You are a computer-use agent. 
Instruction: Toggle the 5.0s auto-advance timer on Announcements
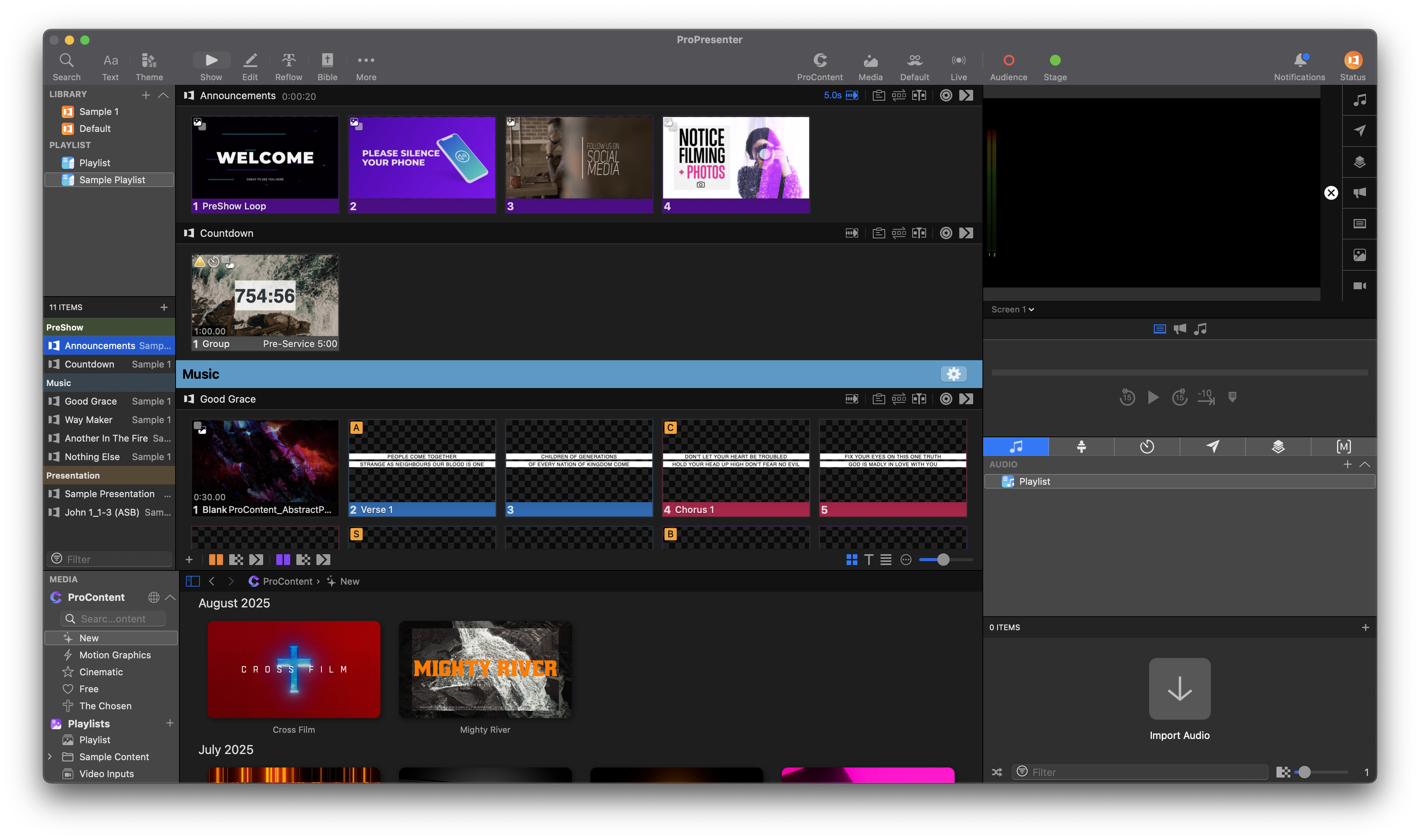point(841,95)
